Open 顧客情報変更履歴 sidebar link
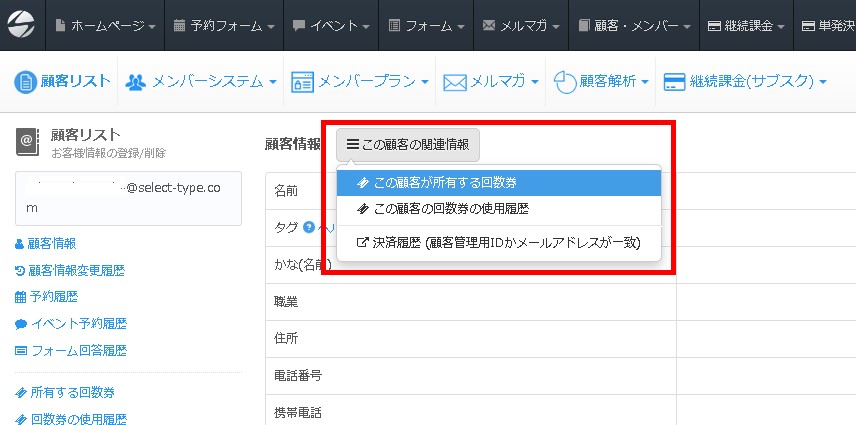The width and height of the screenshot is (856, 425). tap(76, 271)
